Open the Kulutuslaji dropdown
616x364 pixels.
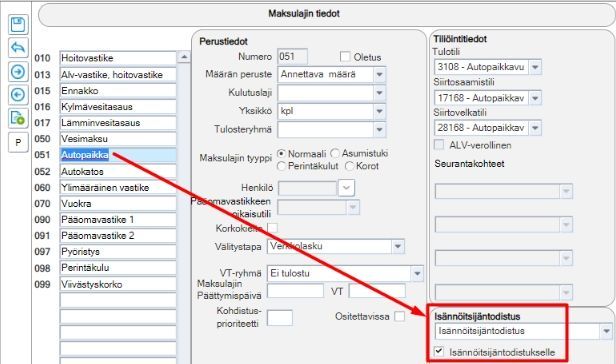(x=379, y=93)
